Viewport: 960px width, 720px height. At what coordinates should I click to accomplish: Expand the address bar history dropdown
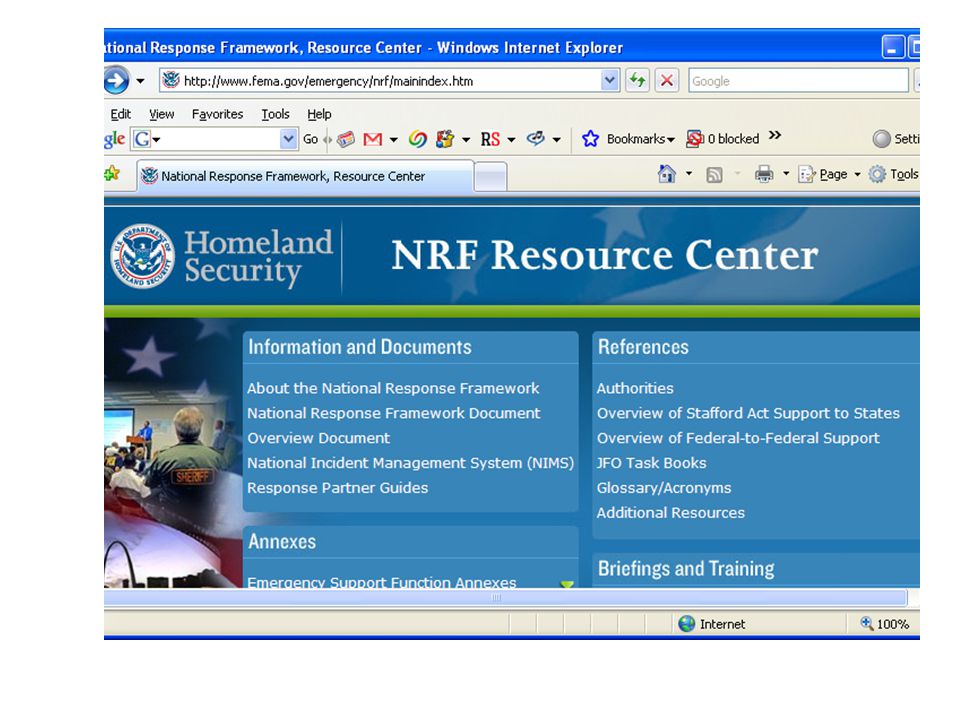click(x=609, y=81)
